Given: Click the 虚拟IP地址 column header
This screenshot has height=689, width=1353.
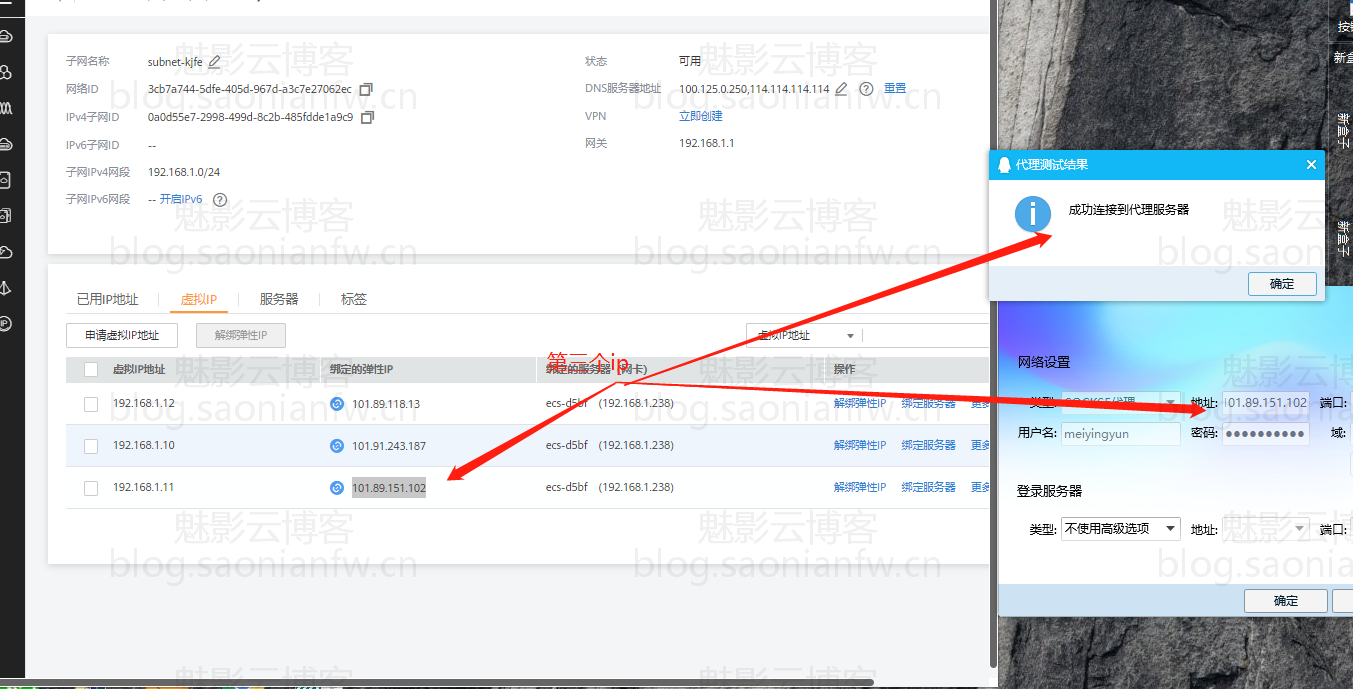Looking at the screenshot, I should tap(139, 370).
